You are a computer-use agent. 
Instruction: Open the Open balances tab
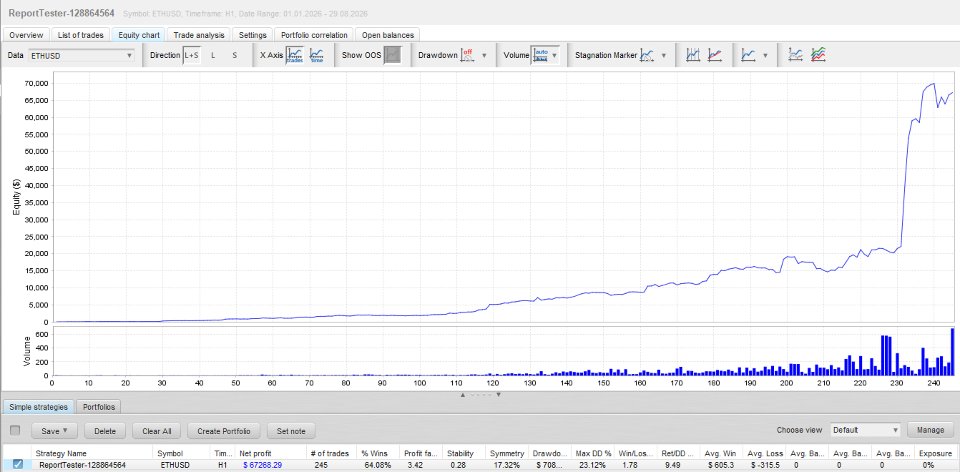(x=388, y=35)
